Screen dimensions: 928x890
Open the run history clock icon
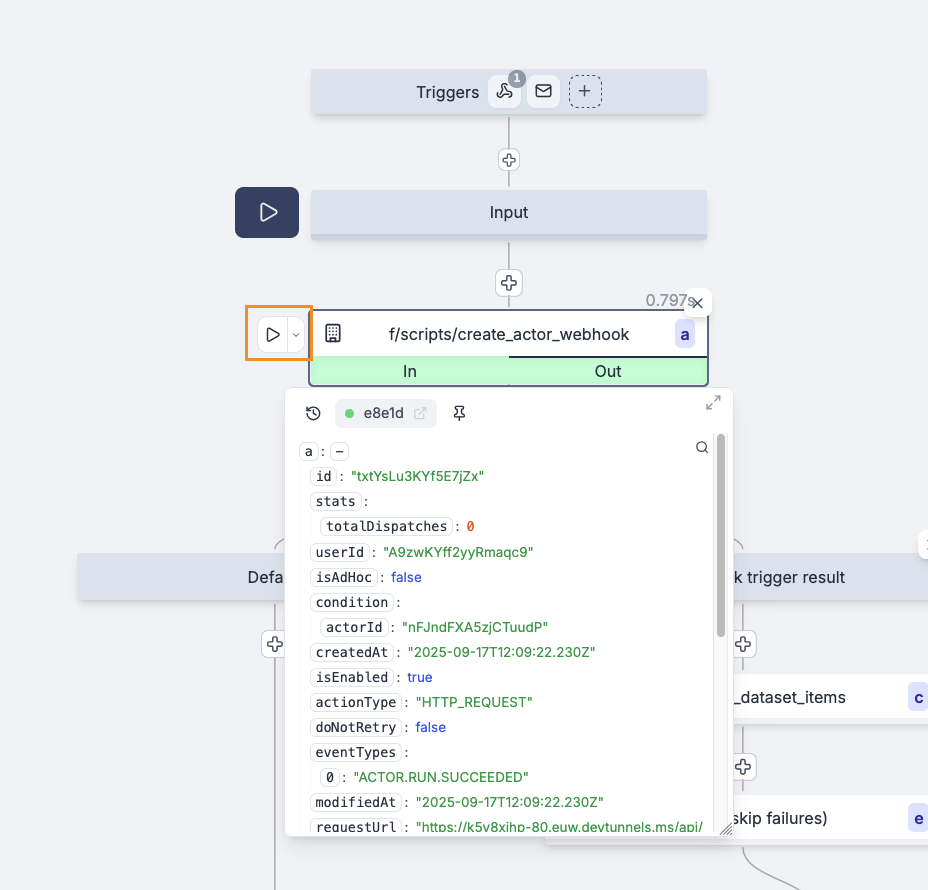[x=313, y=413]
